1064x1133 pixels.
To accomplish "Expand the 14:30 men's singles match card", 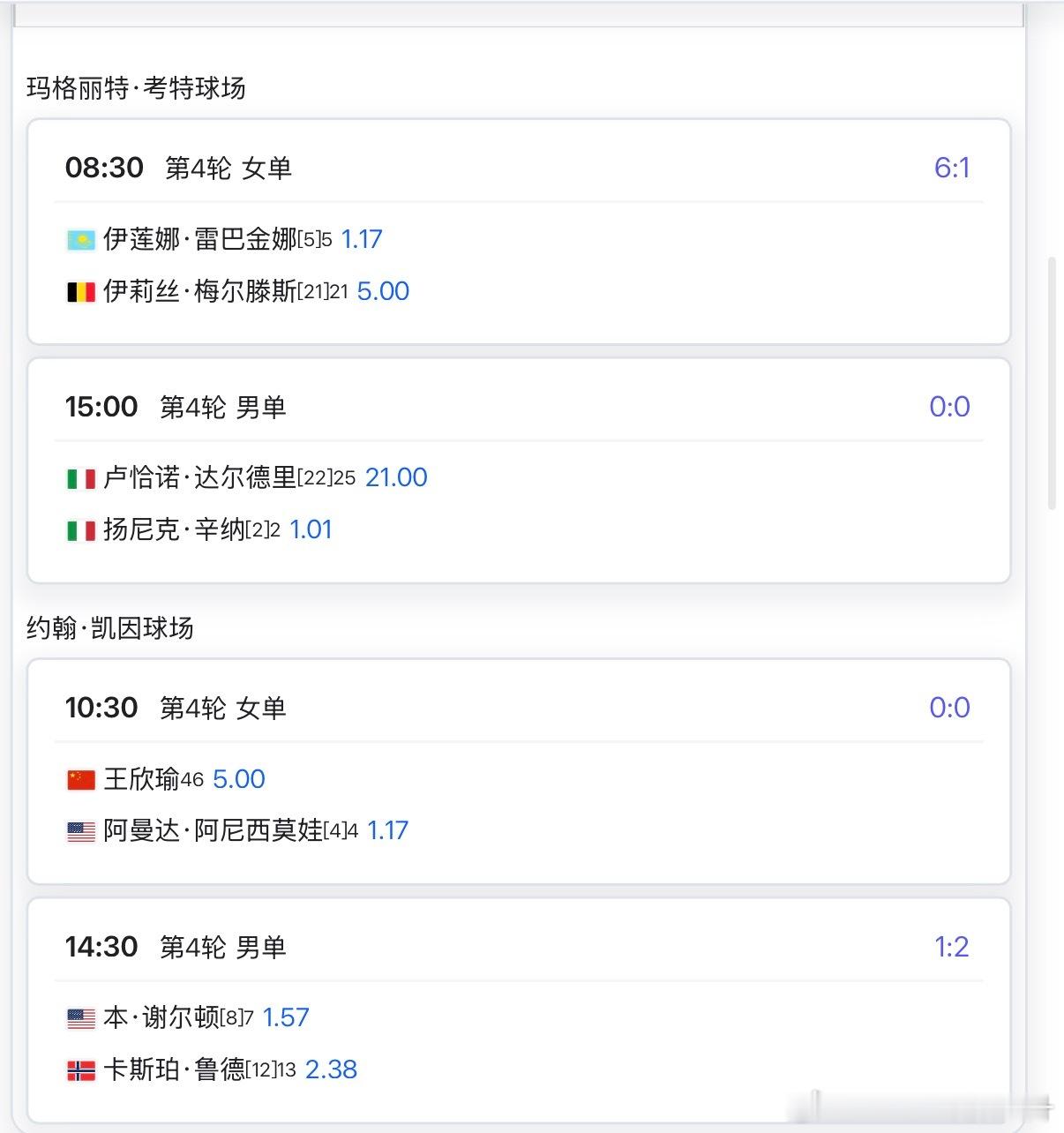I will [x=521, y=946].
